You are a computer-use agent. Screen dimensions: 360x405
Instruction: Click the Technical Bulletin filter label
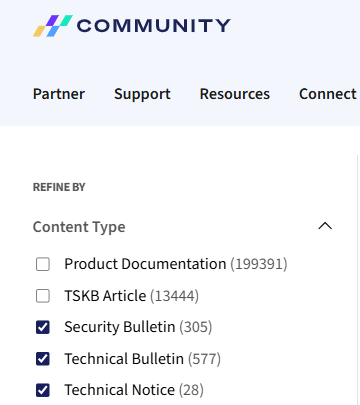click(124, 359)
